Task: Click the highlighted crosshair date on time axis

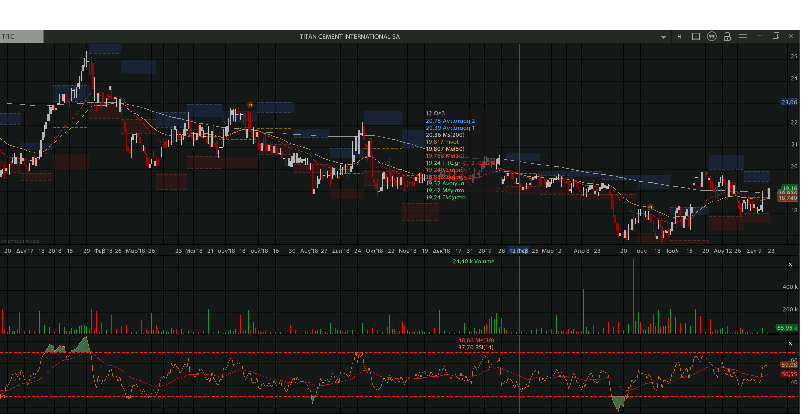Action: point(520,251)
